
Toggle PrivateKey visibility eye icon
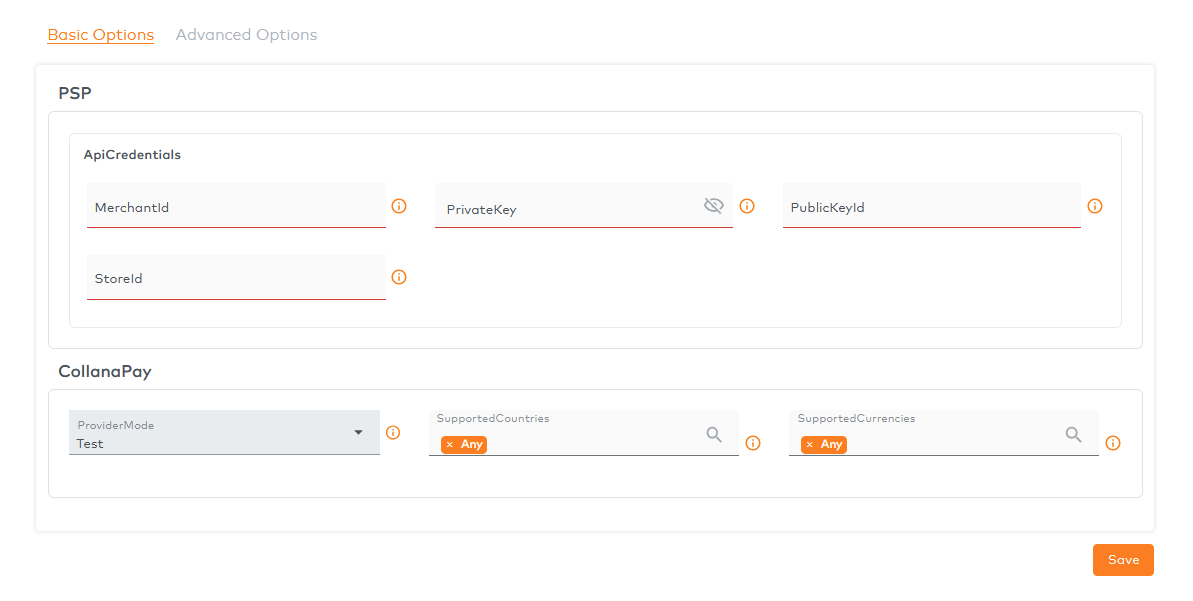point(714,205)
